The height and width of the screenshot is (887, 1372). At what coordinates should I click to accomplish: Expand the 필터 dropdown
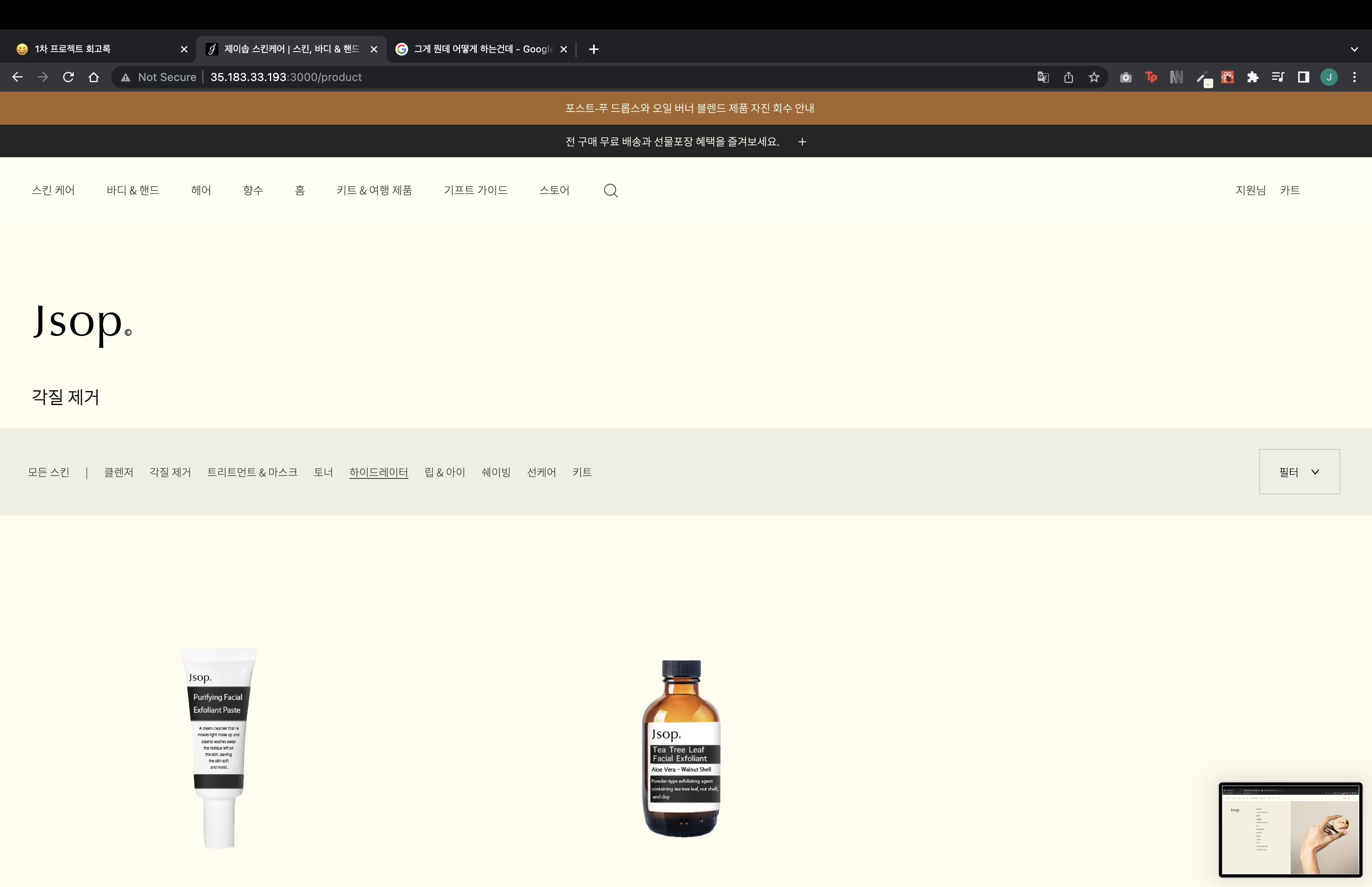pyautogui.click(x=1299, y=472)
